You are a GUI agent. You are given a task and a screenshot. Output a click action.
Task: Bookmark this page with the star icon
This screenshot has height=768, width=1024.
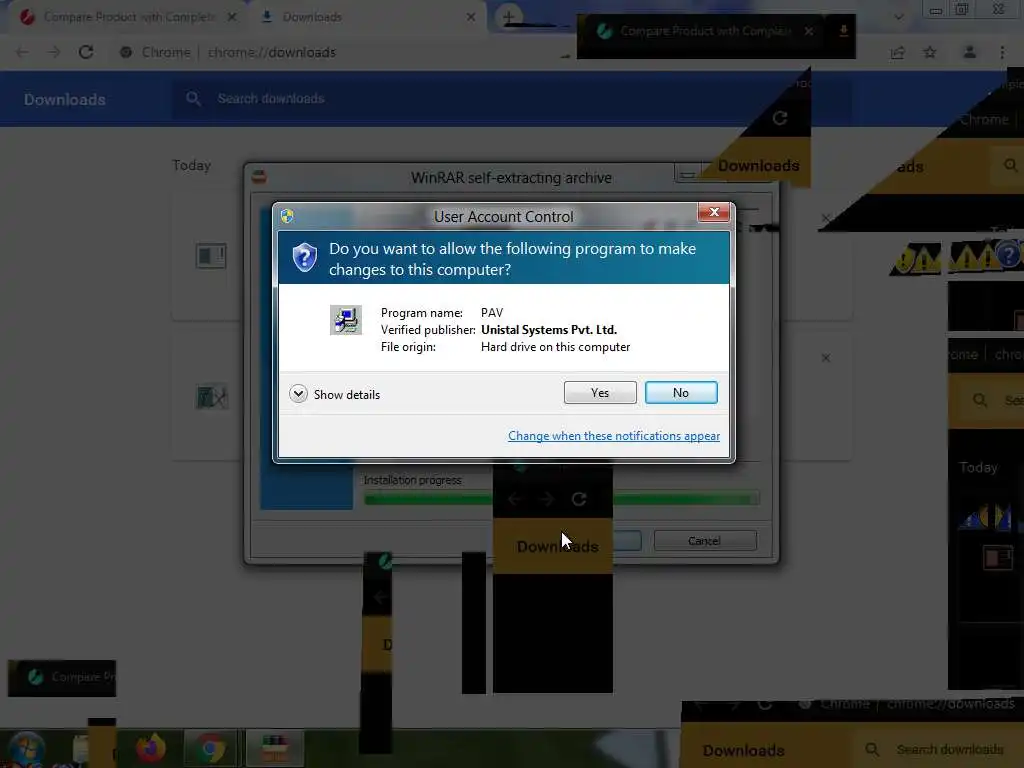pos(930,52)
